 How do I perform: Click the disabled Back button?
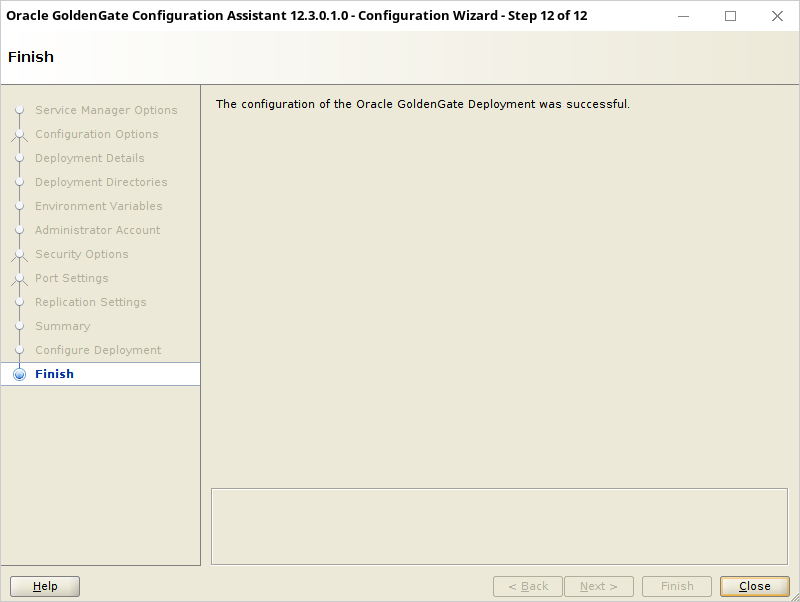click(528, 586)
